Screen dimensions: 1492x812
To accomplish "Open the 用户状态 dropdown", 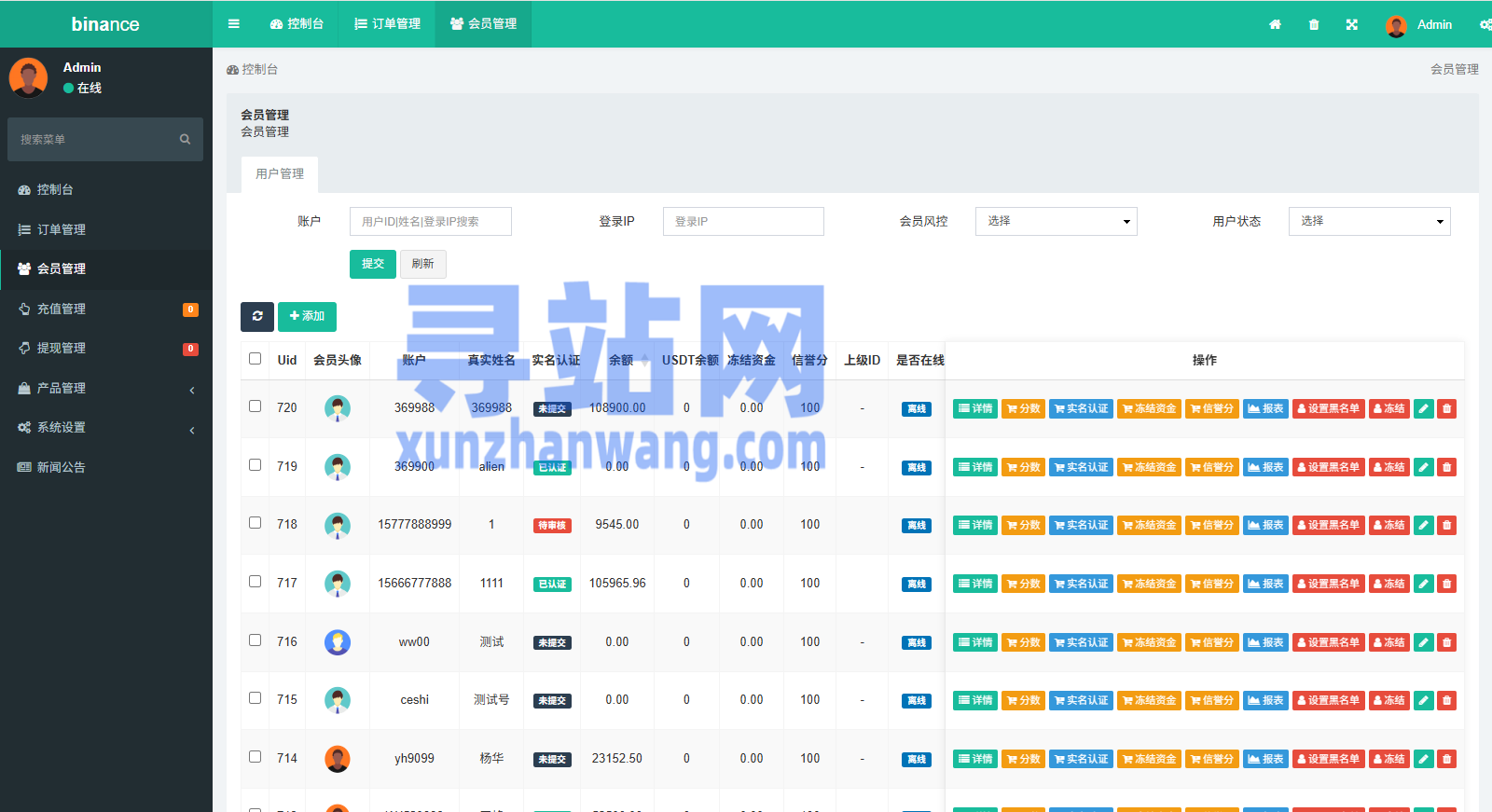I will pyautogui.click(x=1369, y=221).
